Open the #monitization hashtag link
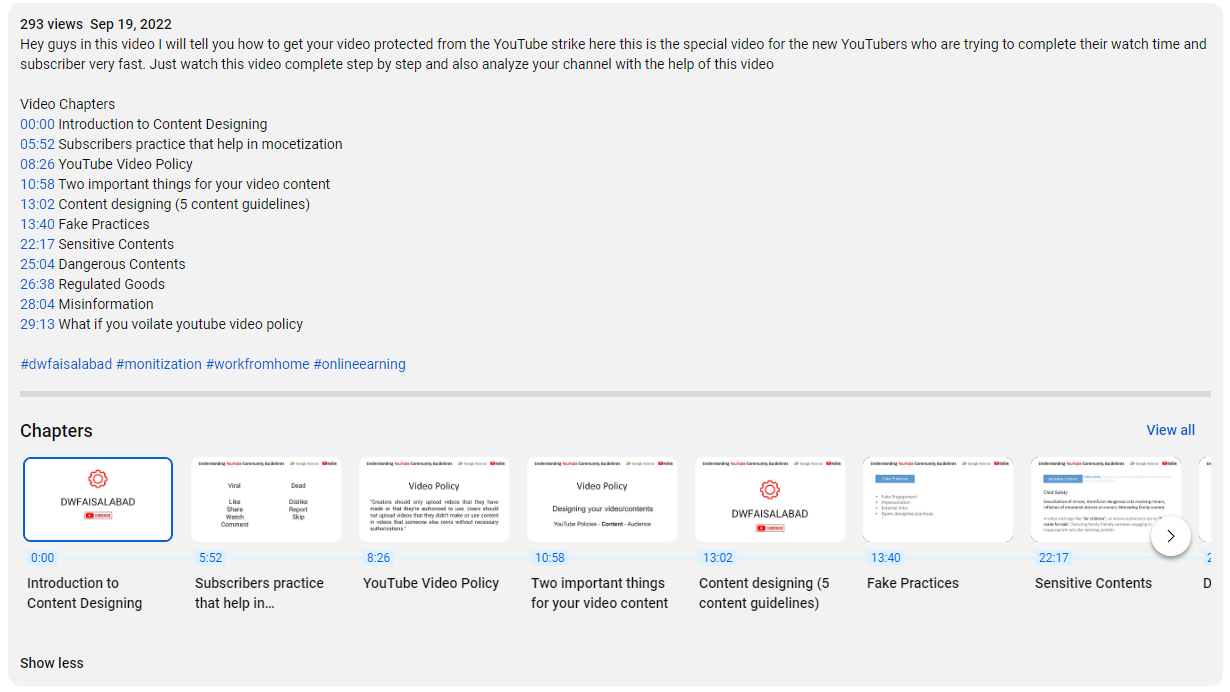Screen dimensions: 1230x692 (x=159, y=364)
